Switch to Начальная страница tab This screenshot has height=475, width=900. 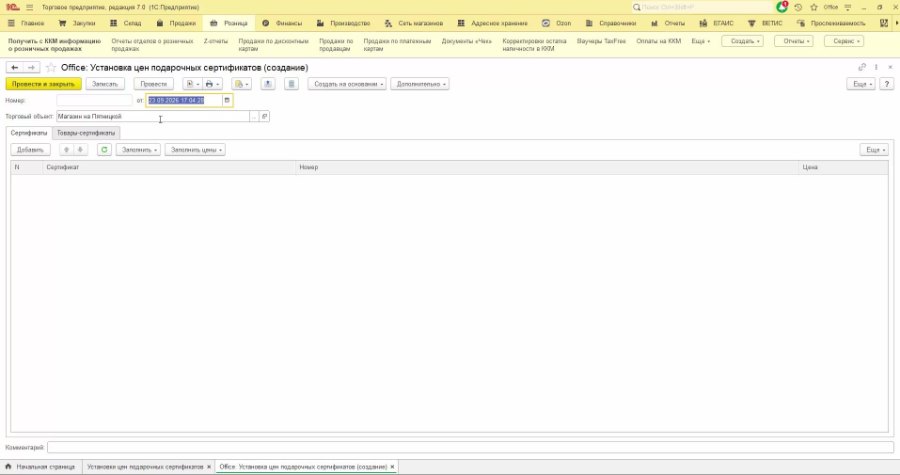[x=41, y=466]
